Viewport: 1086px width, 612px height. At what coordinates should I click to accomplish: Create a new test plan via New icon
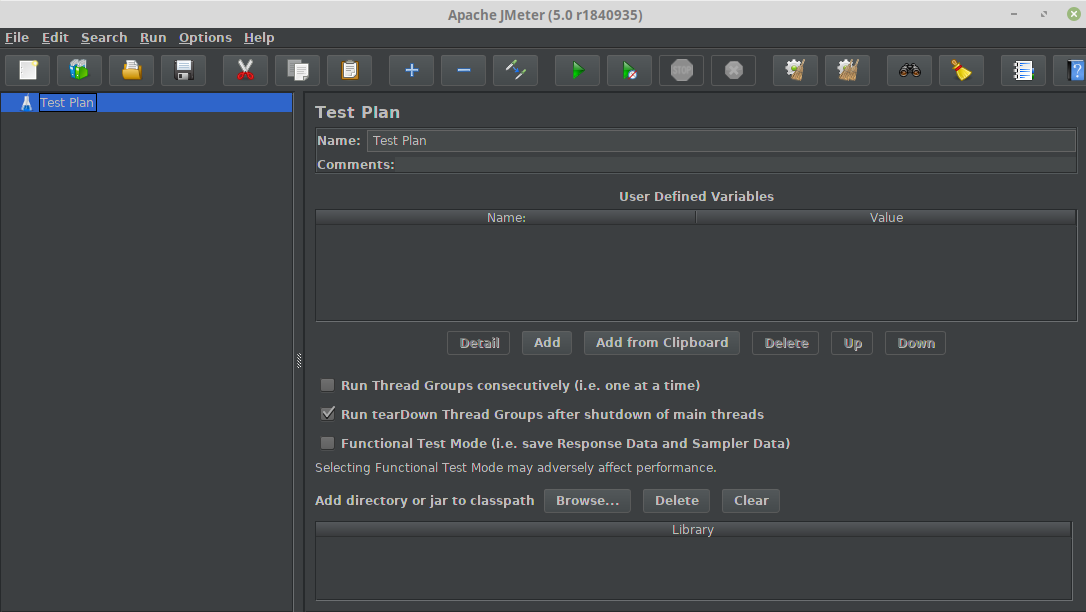(28, 71)
